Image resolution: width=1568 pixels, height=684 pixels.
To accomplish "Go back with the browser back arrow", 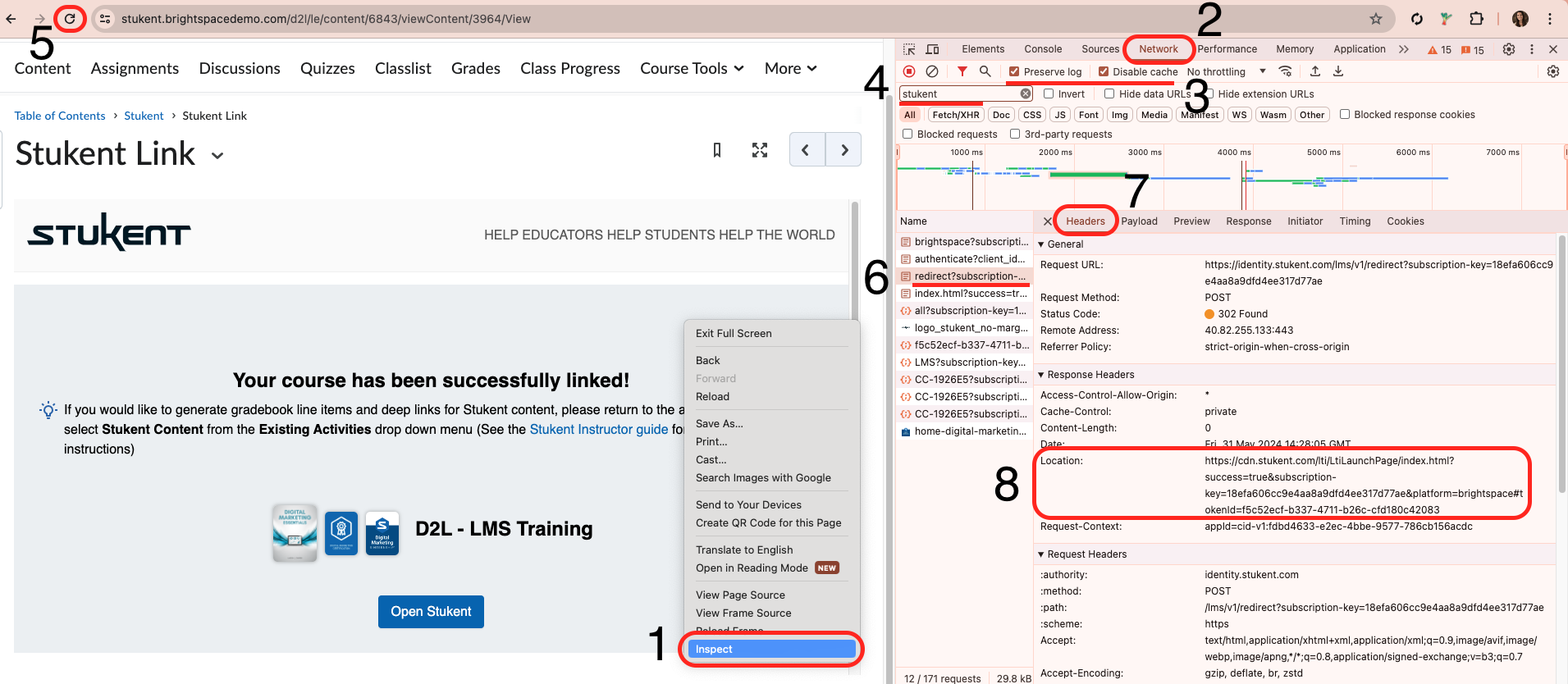I will pyautogui.click(x=11, y=18).
